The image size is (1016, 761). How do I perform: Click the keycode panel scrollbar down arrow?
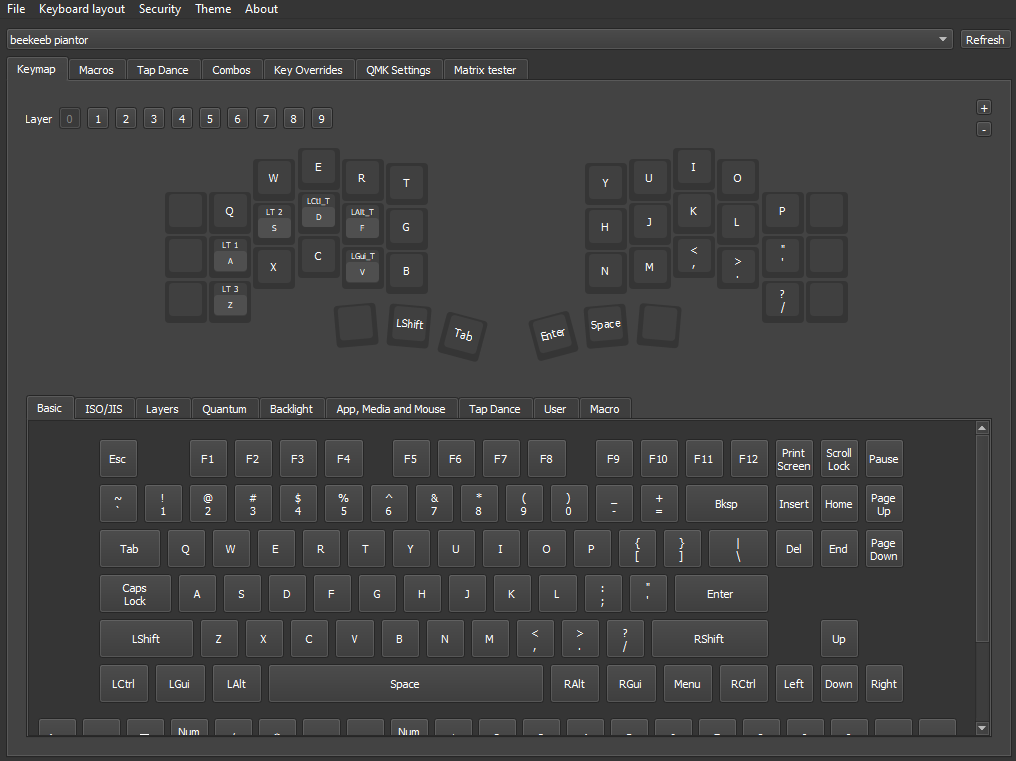click(x=982, y=728)
